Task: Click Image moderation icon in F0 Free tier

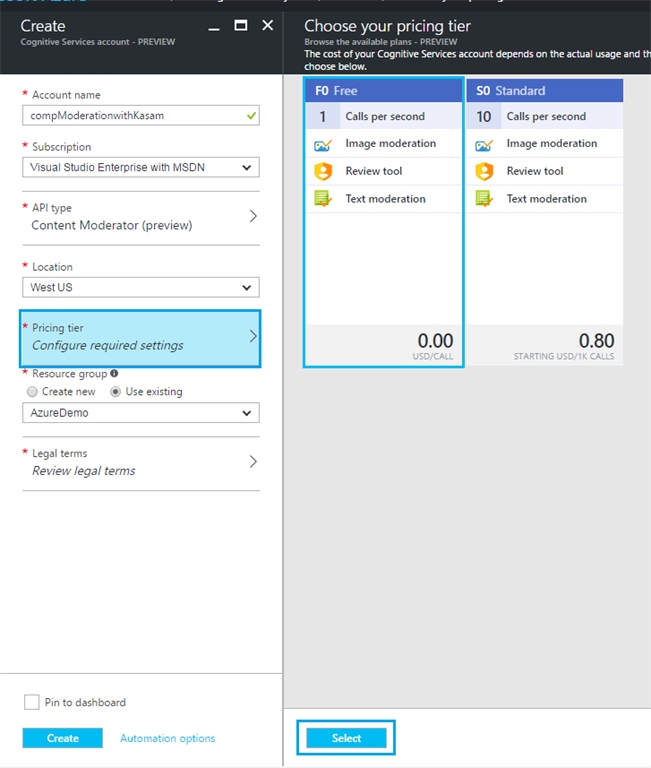Action: 323,145
